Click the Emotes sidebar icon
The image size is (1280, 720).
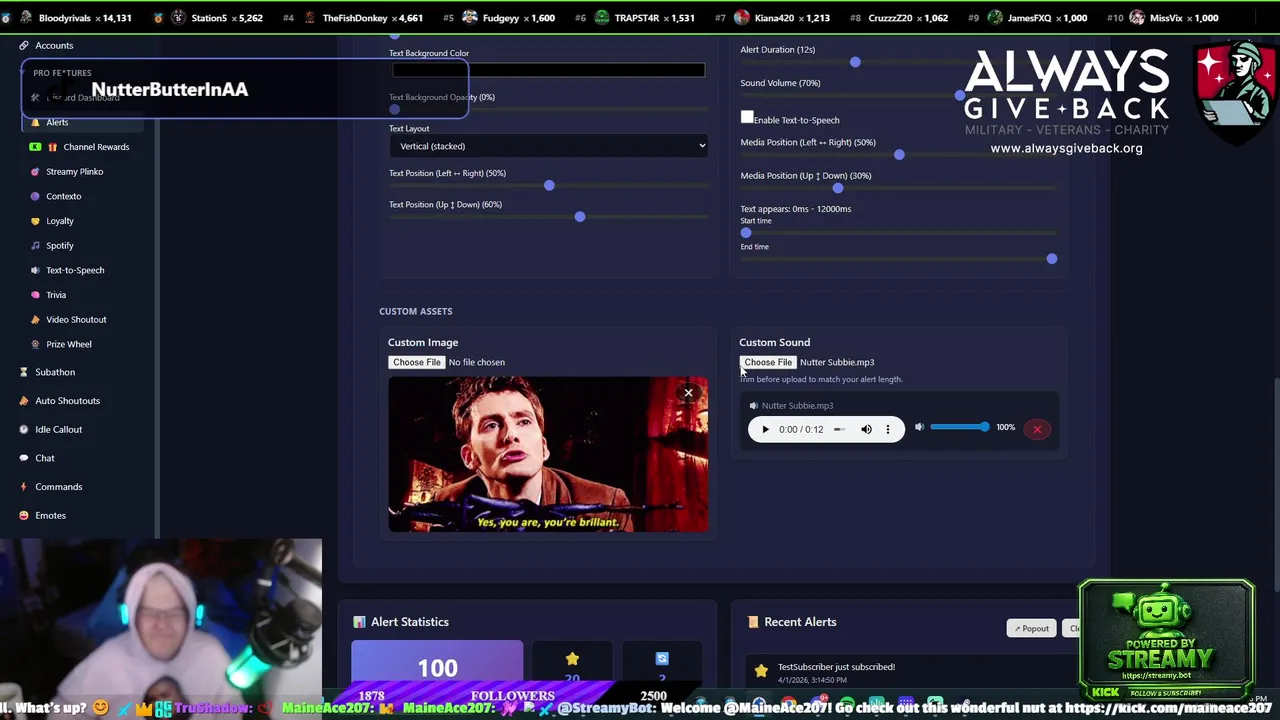24,516
